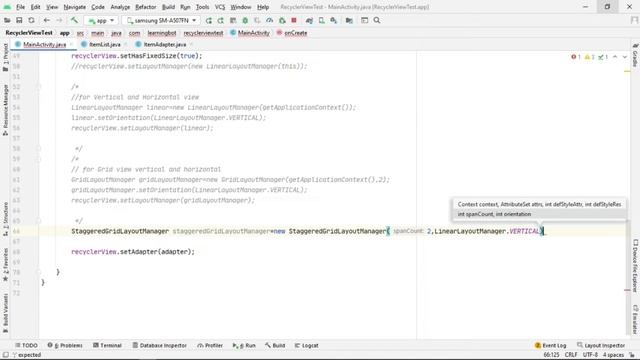Click the 4 spaces indent selector
The width and height of the screenshot is (640, 360).
pos(613,355)
